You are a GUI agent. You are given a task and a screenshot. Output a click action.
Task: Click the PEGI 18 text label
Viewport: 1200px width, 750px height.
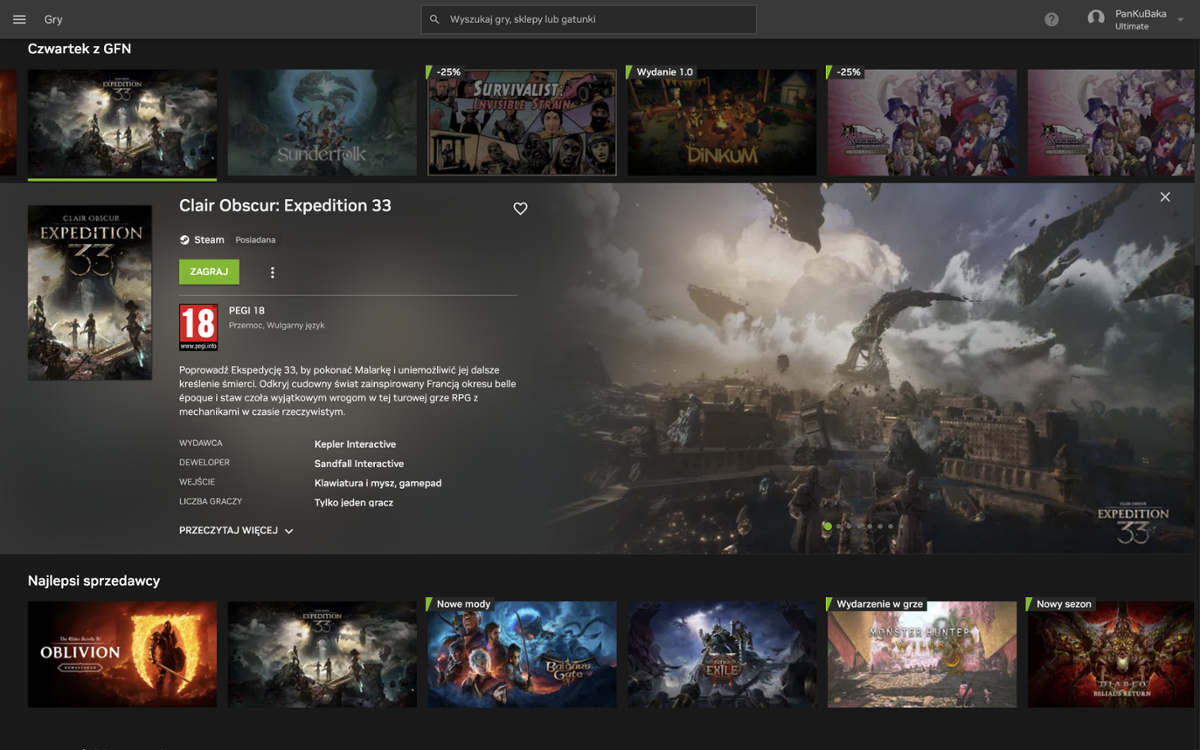pos(246,311)
